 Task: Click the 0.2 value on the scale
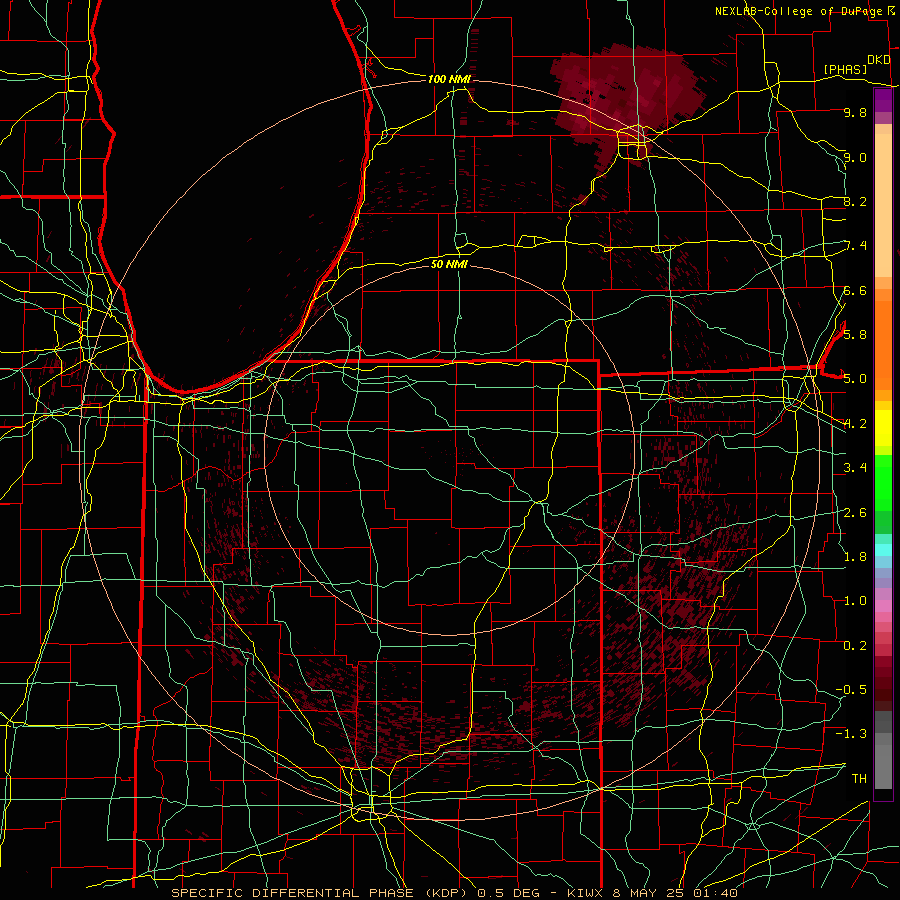pos(855,645)
